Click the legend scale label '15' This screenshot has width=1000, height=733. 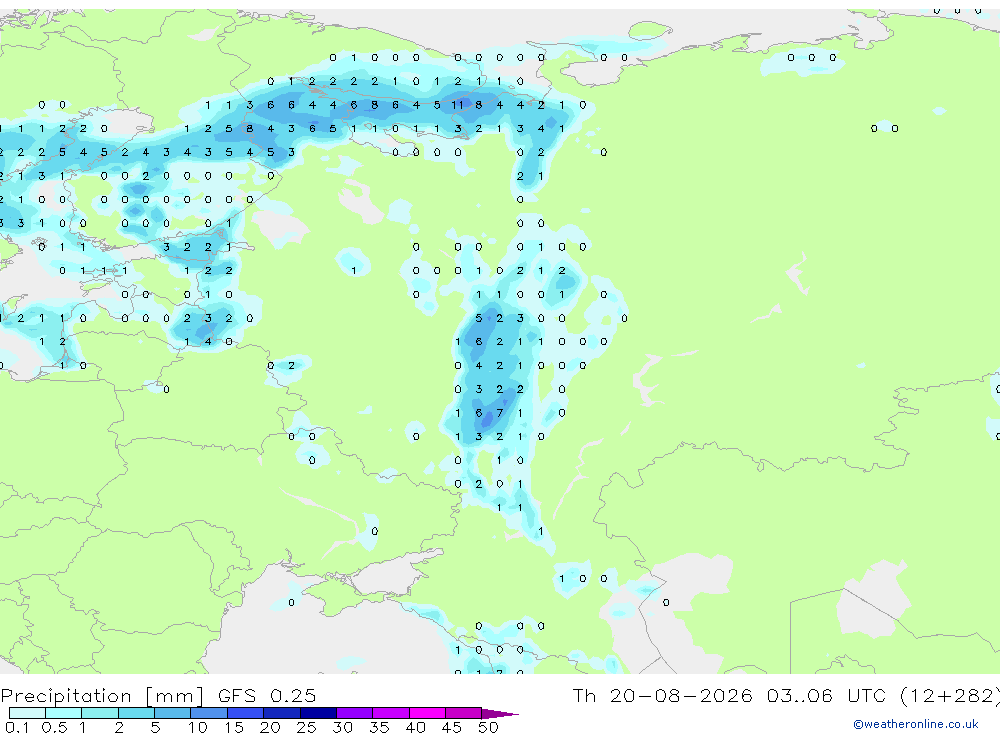pos(234,727)
